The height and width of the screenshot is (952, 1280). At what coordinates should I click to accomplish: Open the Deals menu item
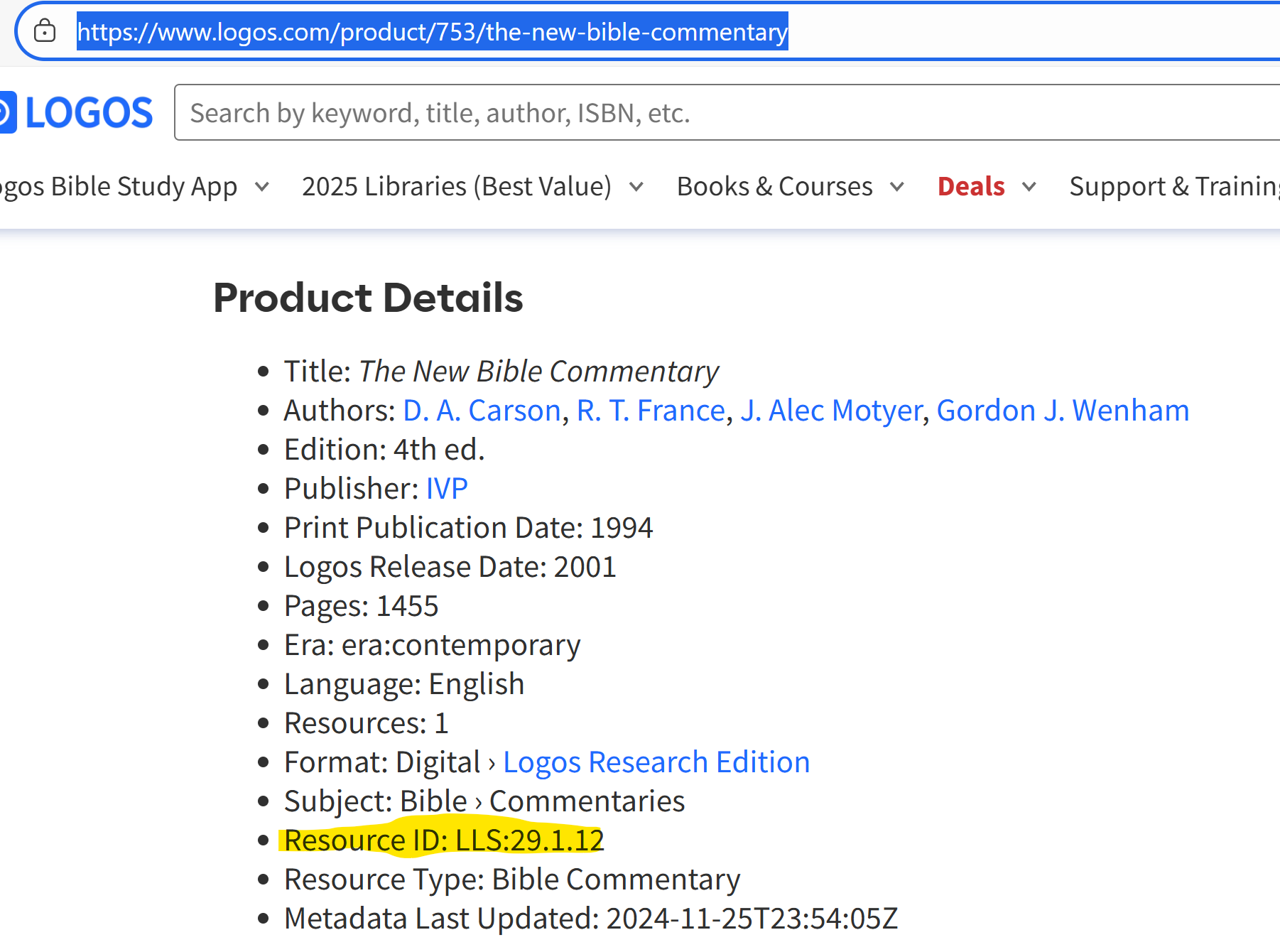coord(971,187)
